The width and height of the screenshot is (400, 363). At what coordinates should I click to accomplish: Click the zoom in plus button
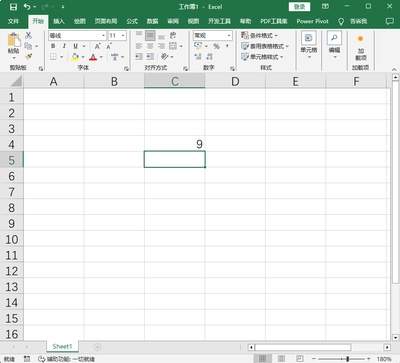(x=369, y=359)
